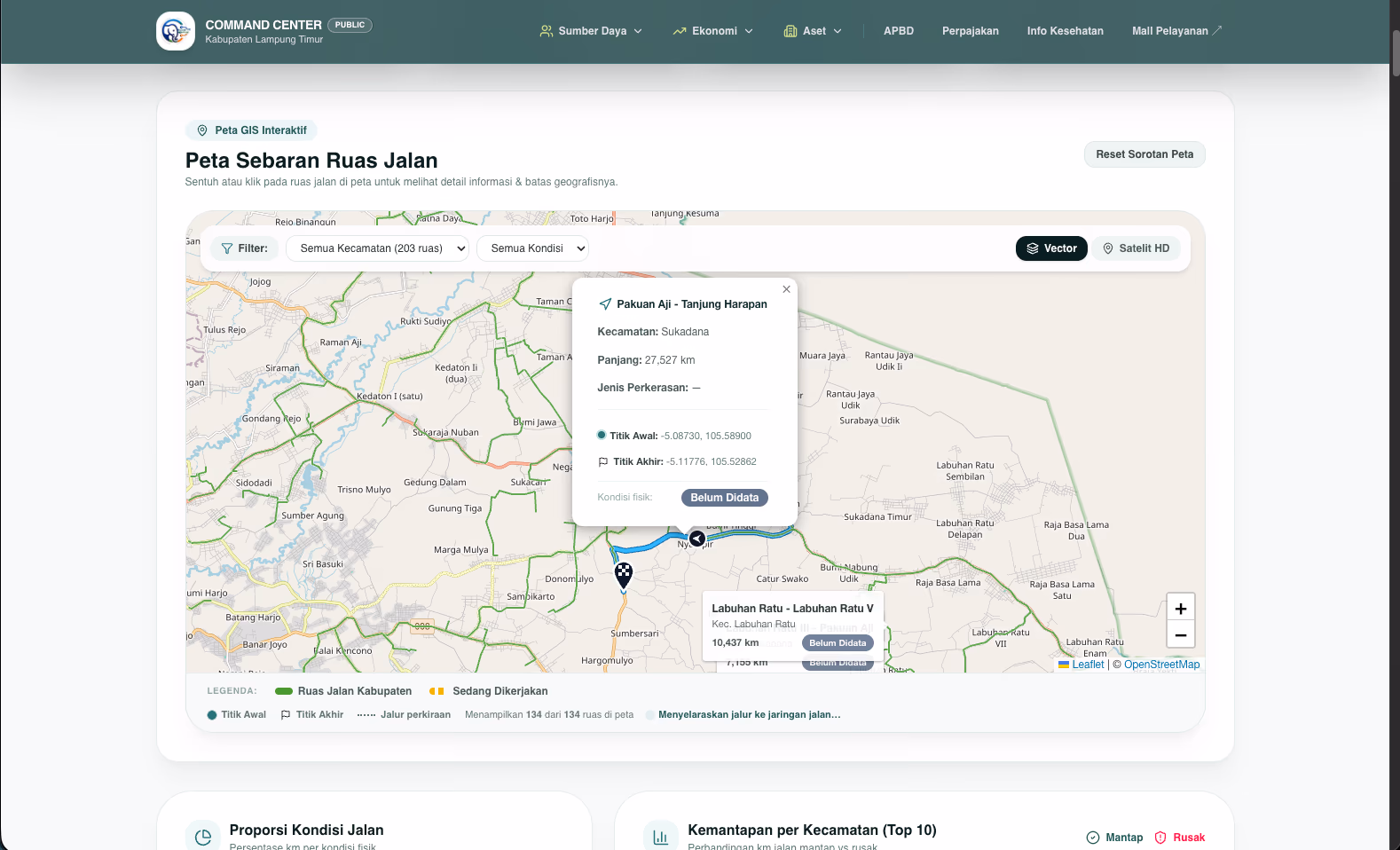The width and height of the screenshot is (1400, 850).
Task: Click the Kecamatan Sukadana text in popup
Action: pos(653,332)
